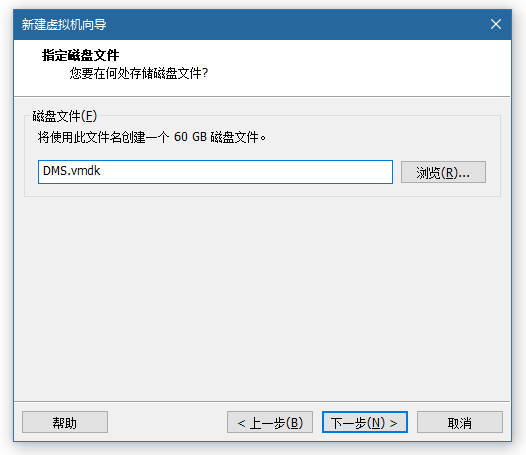Go back with 上一步(B)
Screen dimensions: 526x455
[270, 422]
